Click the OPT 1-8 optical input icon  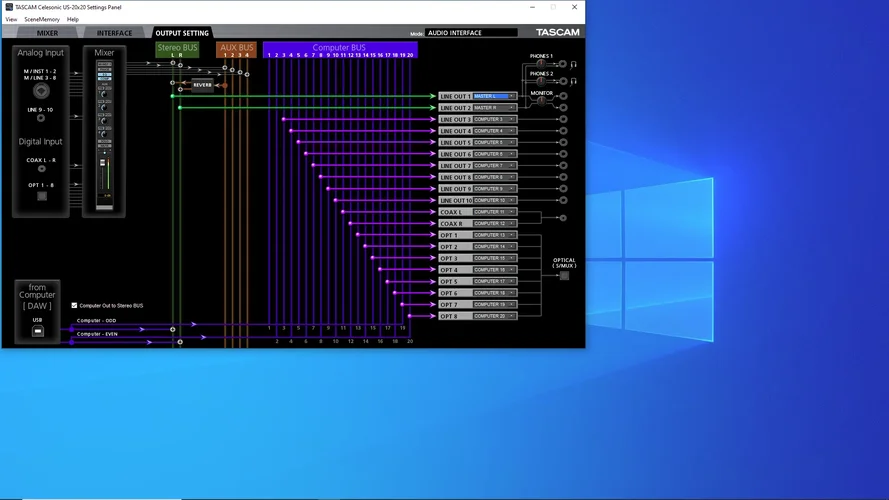tap(42, 196)
